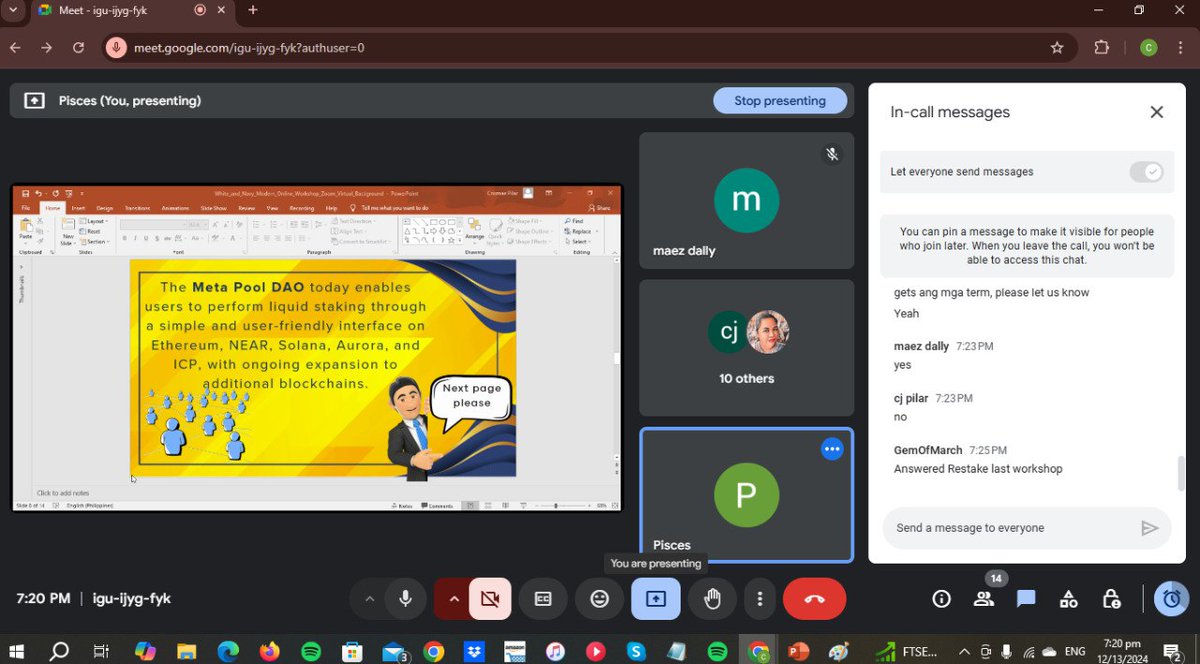Expand Windows hidden tray icons chevron
The height and width of the screenshot is (664, 1200).
[x=964, y=652]
